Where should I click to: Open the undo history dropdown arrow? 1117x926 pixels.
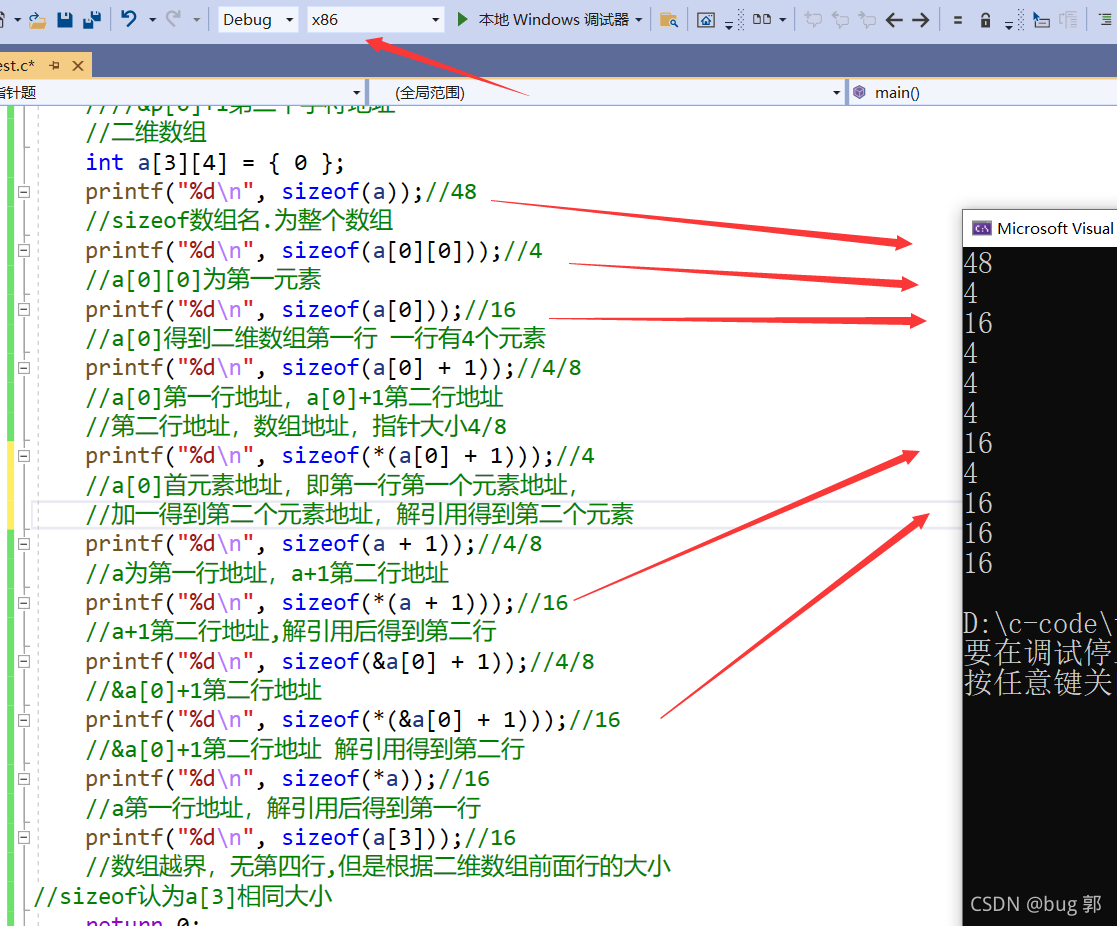coord(152,20)
